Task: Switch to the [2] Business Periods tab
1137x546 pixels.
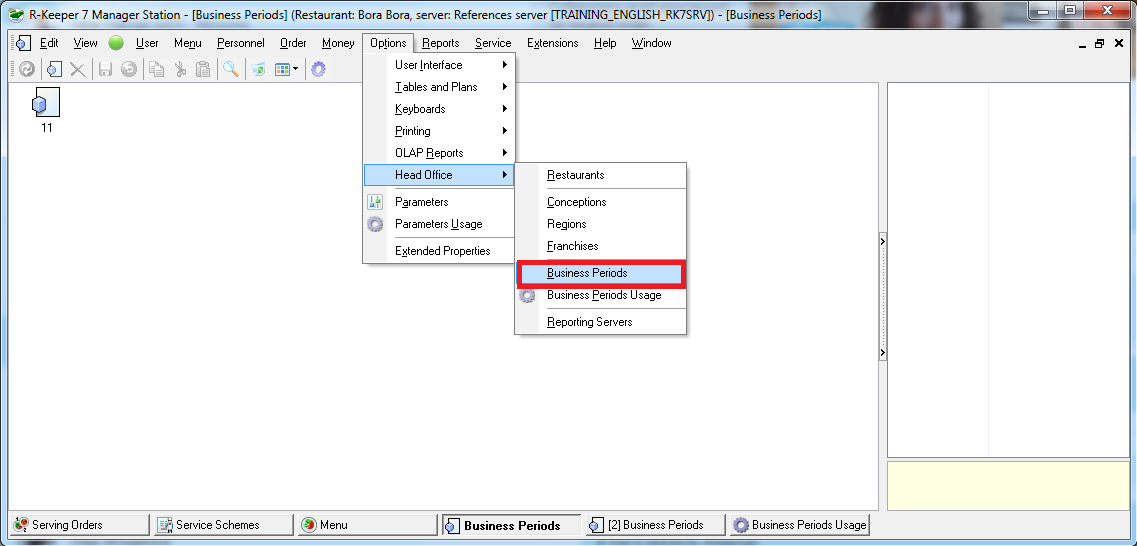Action: tap(656, 525)
